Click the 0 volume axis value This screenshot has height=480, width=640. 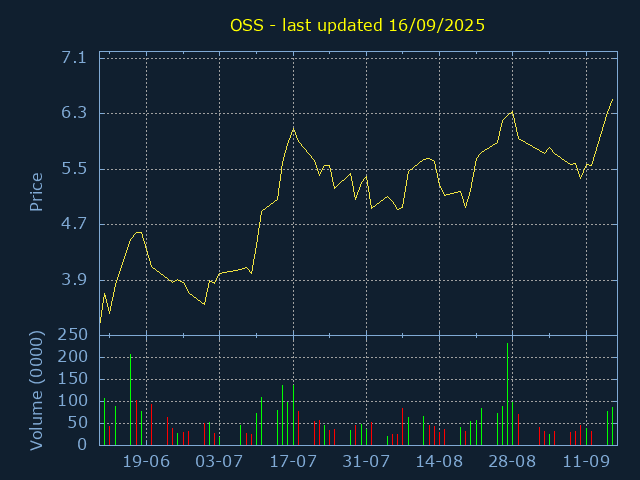tap(82, 444)
